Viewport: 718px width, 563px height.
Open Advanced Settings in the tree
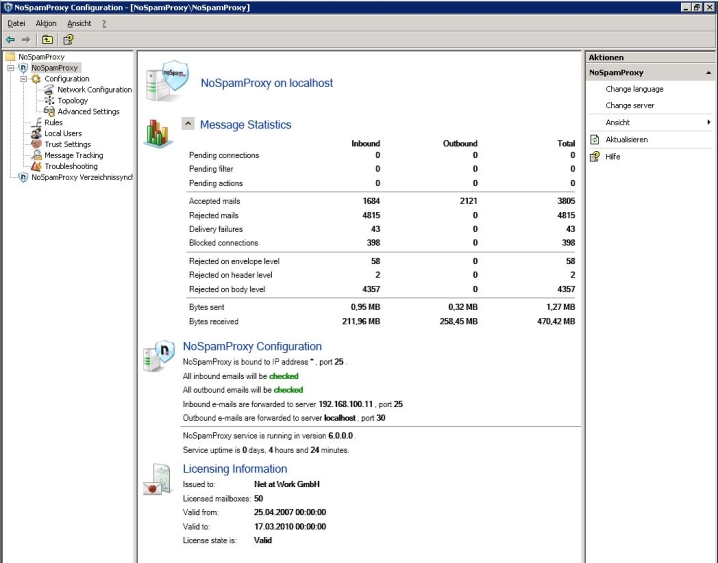[x=88, y=112]
